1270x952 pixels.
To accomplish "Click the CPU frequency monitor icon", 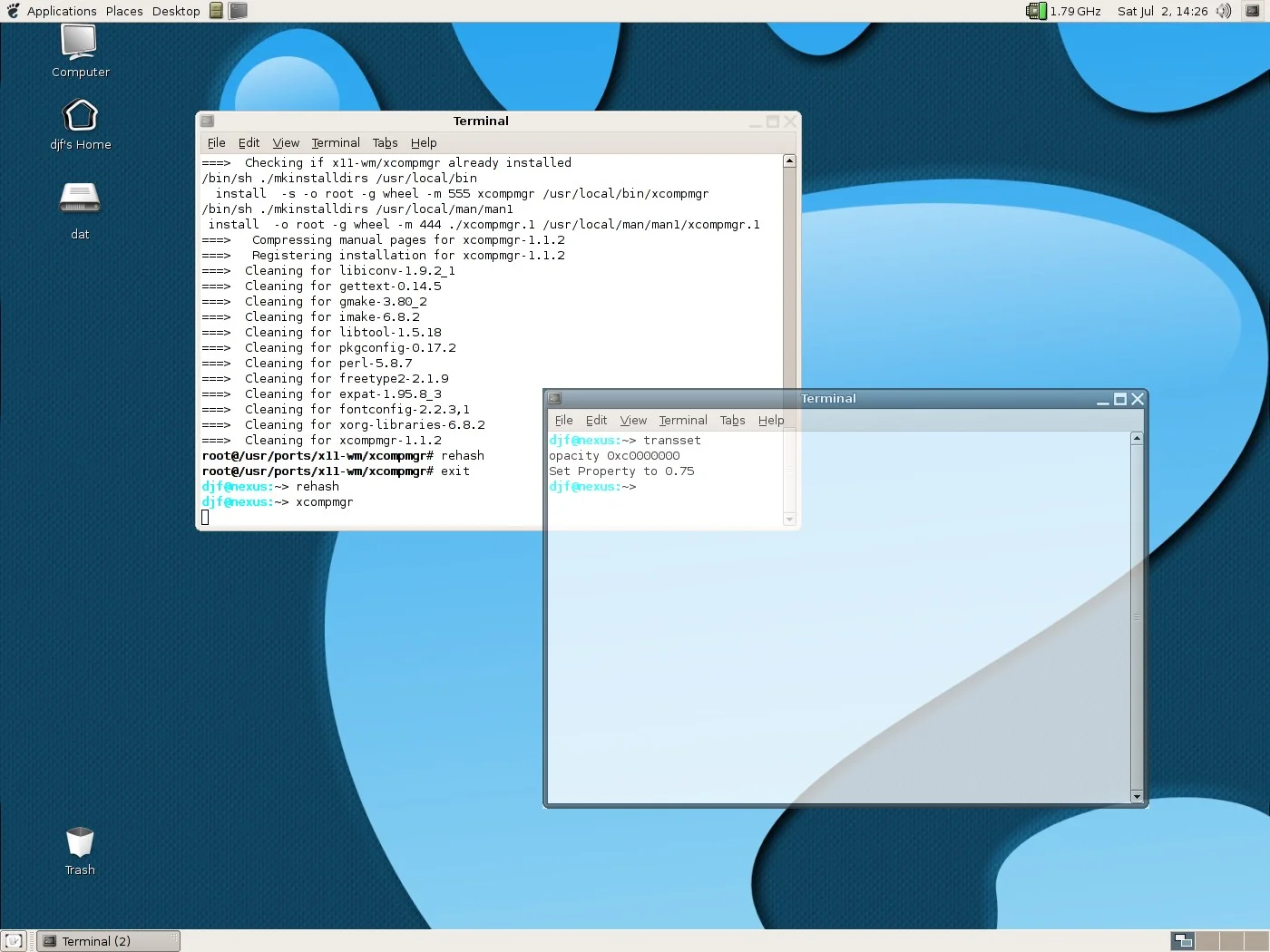I will click(x=1036, y=11).
